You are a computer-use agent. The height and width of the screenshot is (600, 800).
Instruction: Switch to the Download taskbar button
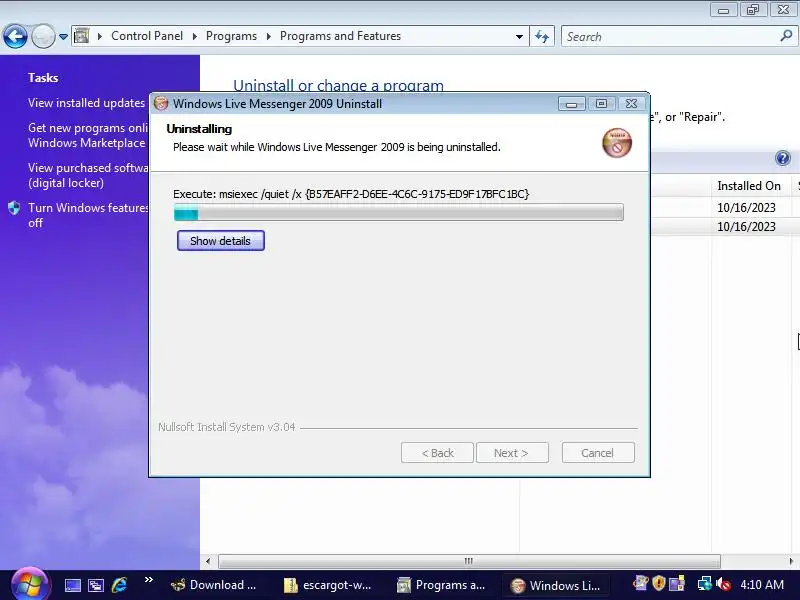(214, 585)
